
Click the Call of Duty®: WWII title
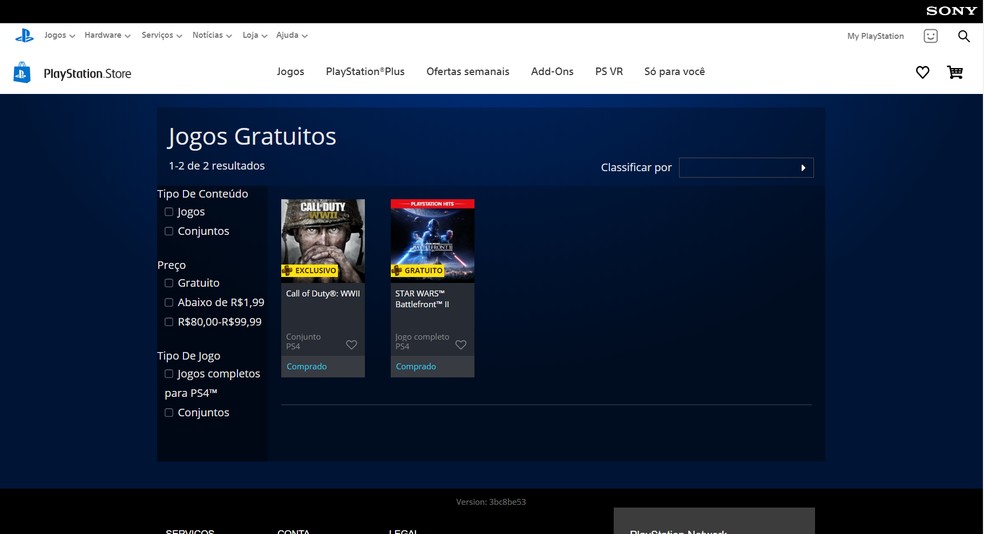click(x=323, y=294)
